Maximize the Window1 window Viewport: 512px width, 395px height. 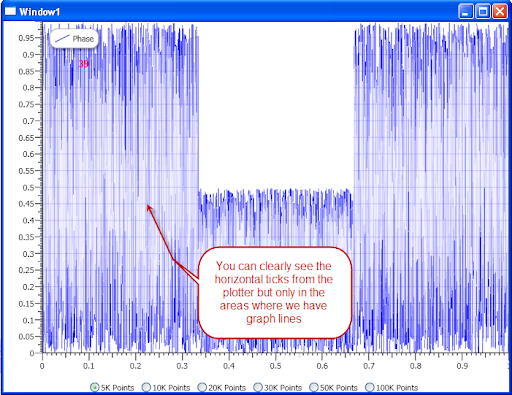(483, 12)
